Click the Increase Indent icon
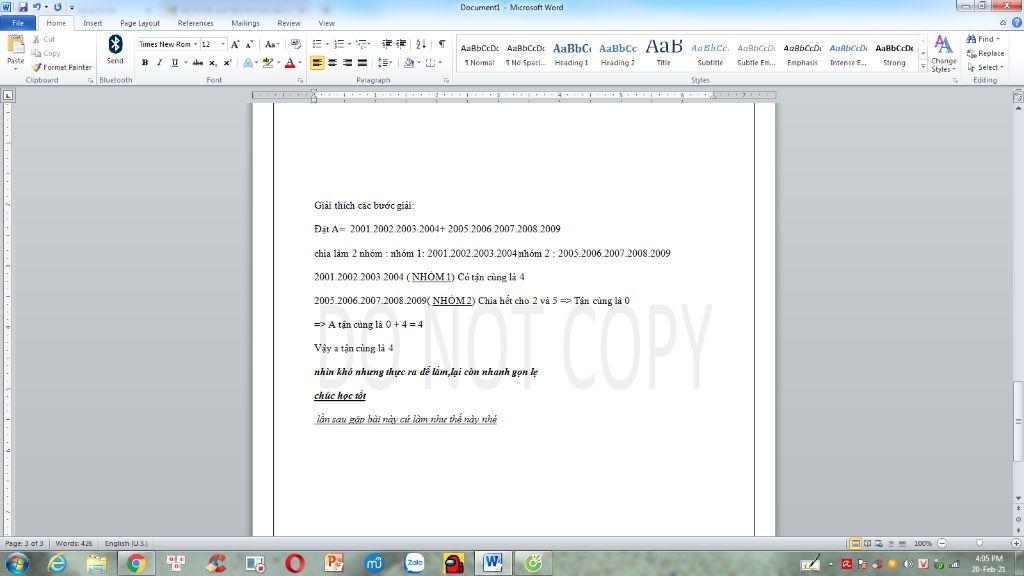This screenshot has width=1024, height=576. [401, 44]
